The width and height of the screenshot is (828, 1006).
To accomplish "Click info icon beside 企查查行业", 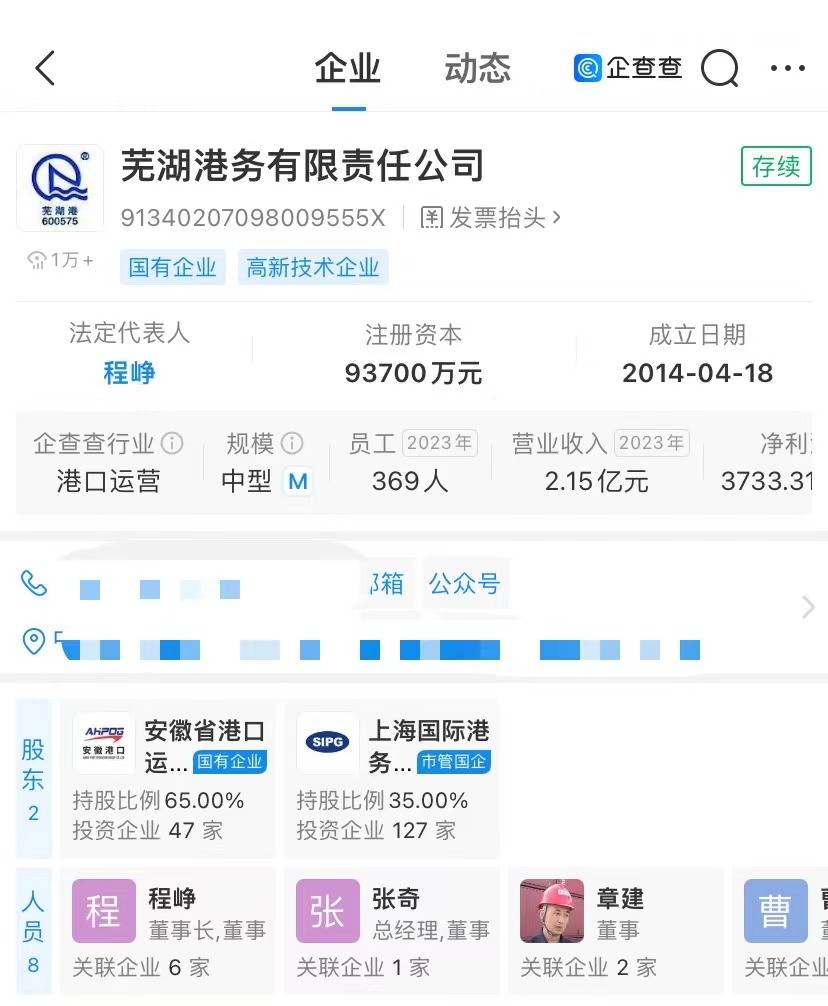I will (x=173, y=443).
